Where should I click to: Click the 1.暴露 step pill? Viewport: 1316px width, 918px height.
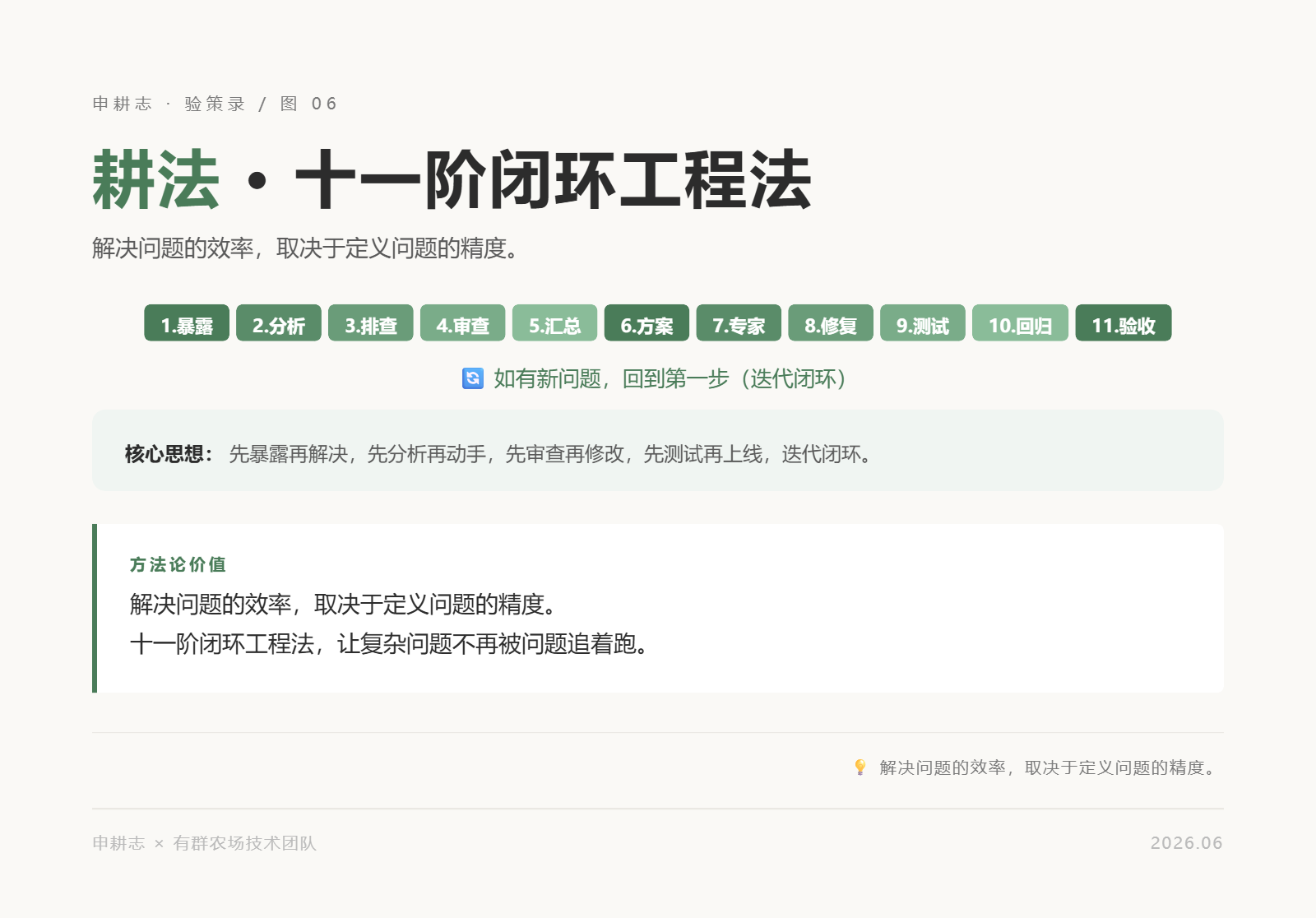click(x=187, y=322)
